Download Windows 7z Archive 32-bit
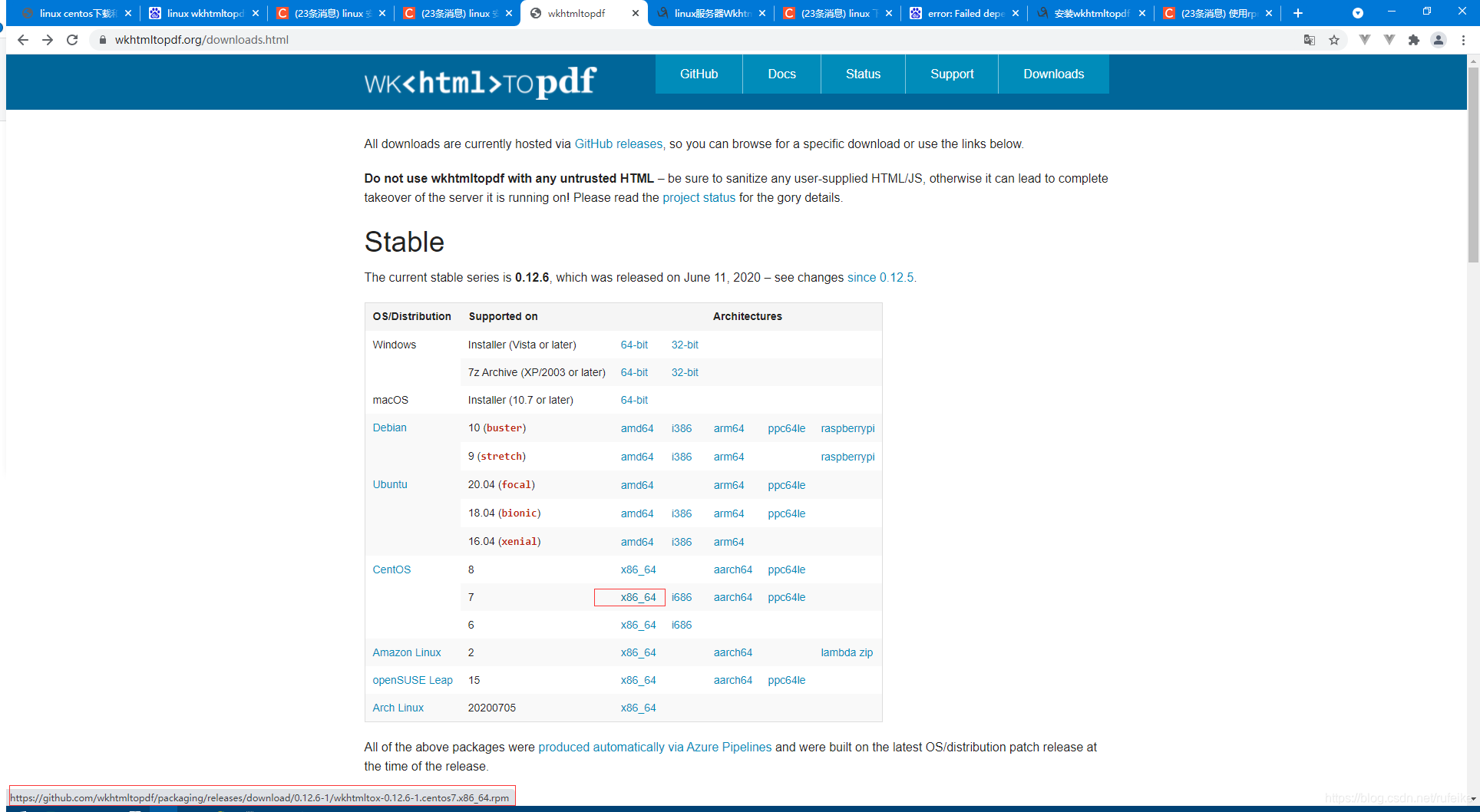Viewport: 1480px width, 812px height. coord(685,373)
